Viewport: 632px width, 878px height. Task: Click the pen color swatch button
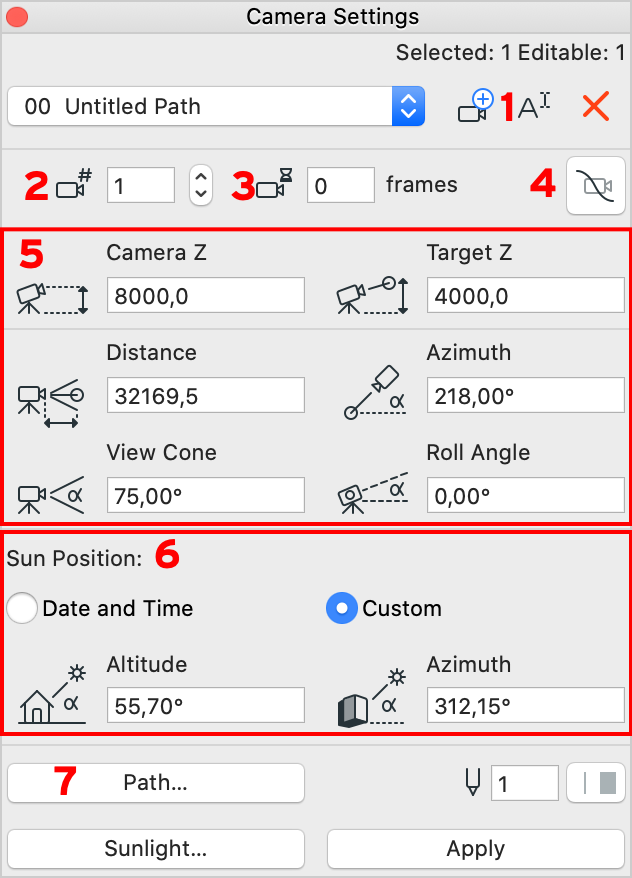(596, 783)
